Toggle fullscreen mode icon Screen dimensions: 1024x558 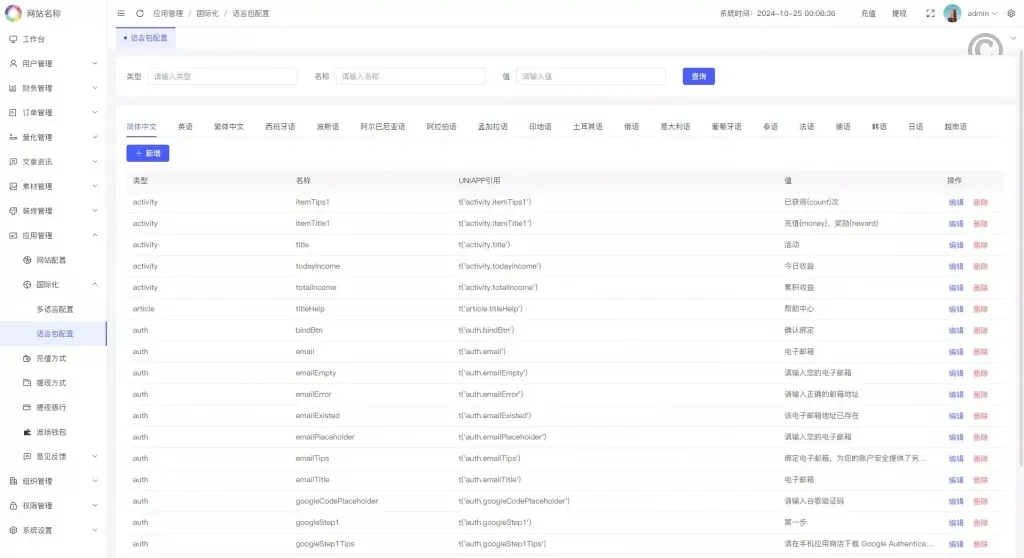[931, 13]
